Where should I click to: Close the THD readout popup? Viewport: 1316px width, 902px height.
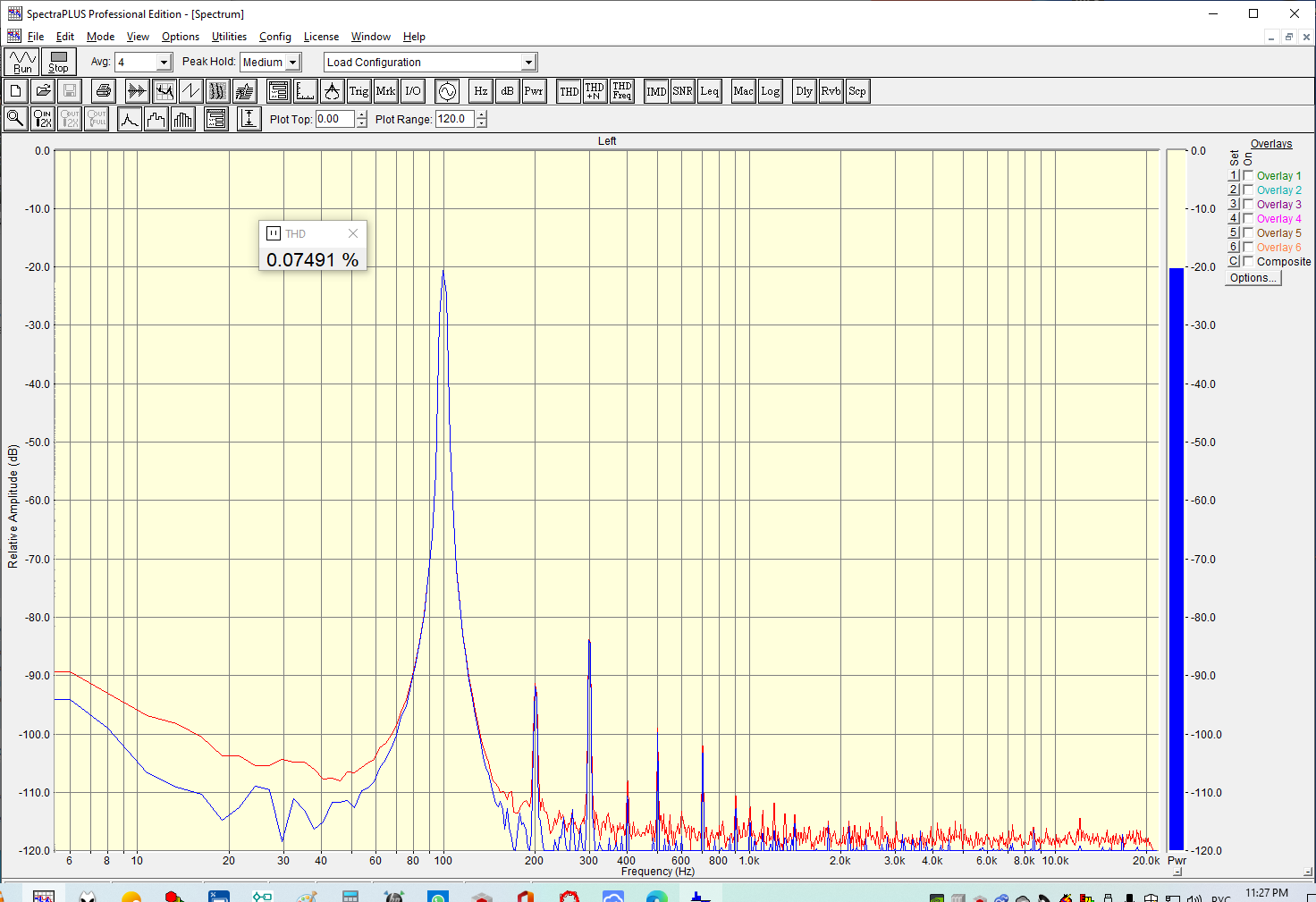[353, 233]
